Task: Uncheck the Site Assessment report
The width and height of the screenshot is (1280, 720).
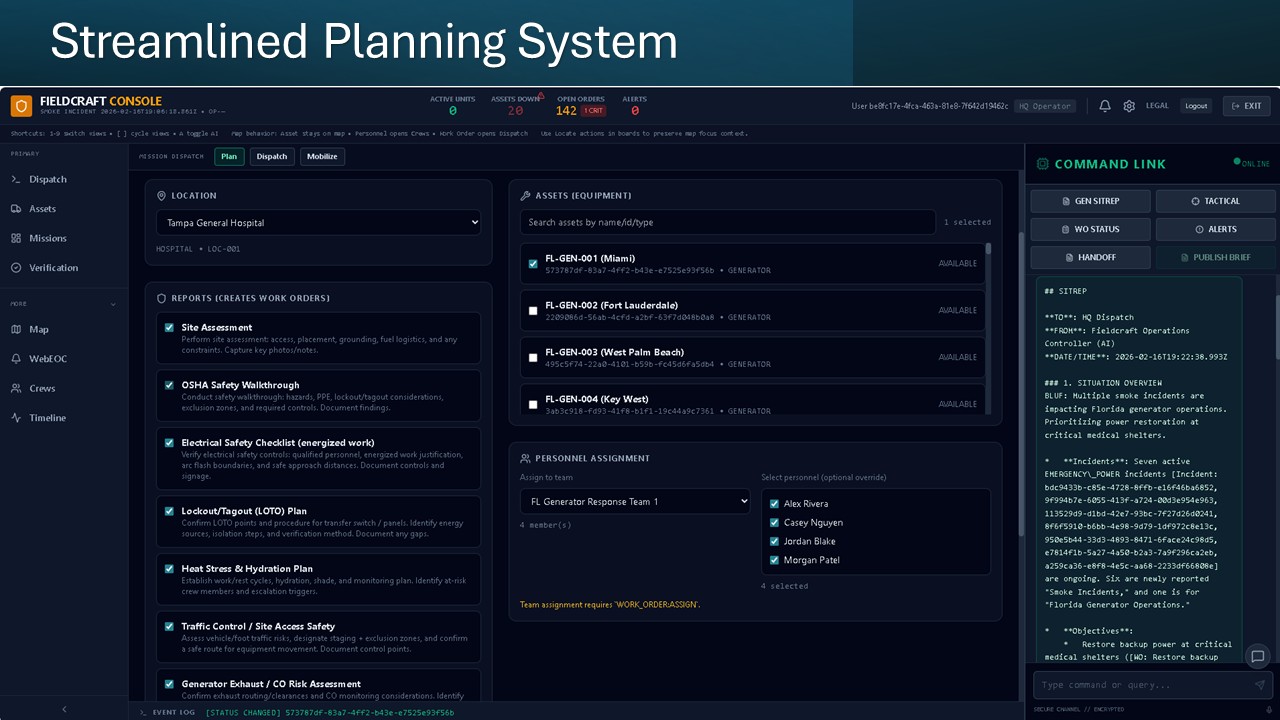Action: (x=169, y=327)
